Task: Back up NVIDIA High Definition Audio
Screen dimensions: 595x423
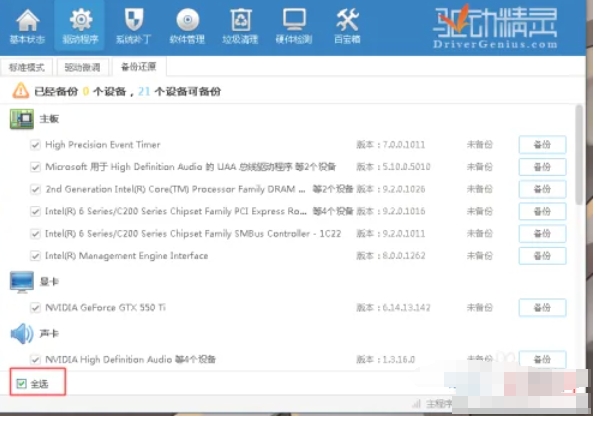Action: [x=543, y=360]
